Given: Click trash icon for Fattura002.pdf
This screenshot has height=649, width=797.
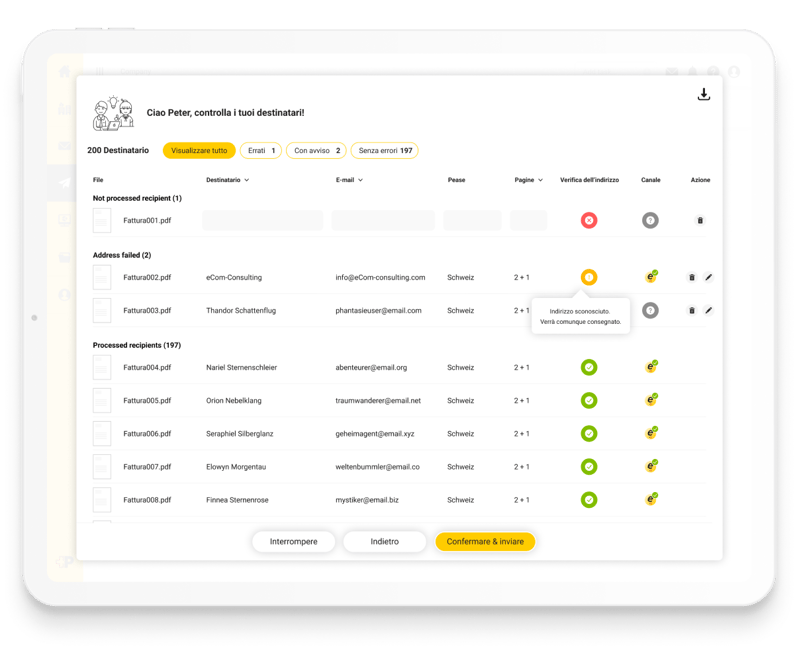Looking at the screenshot, I should pyautogui.click(x=691, y=277).
